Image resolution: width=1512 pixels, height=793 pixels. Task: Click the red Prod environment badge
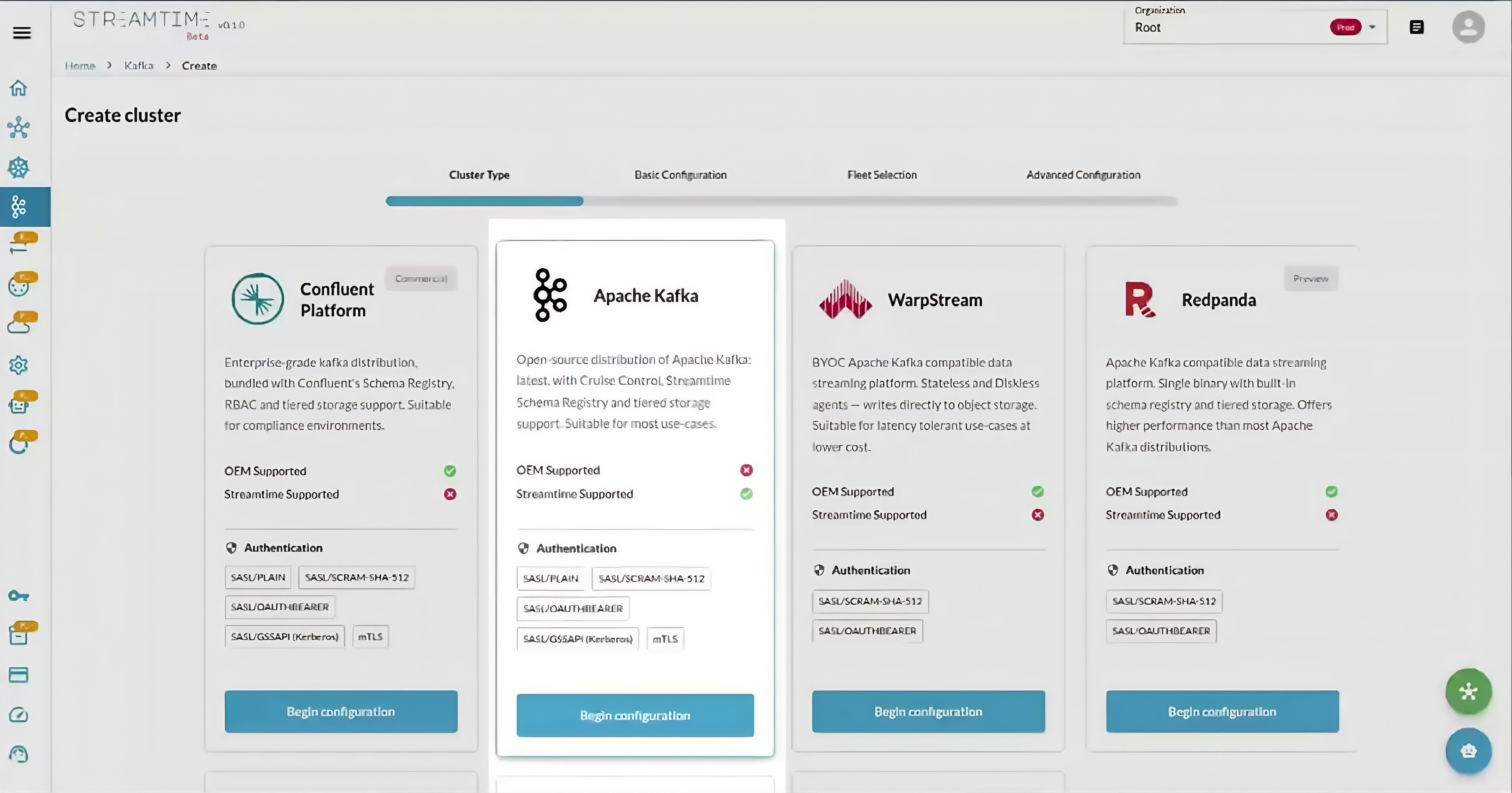1345,27
